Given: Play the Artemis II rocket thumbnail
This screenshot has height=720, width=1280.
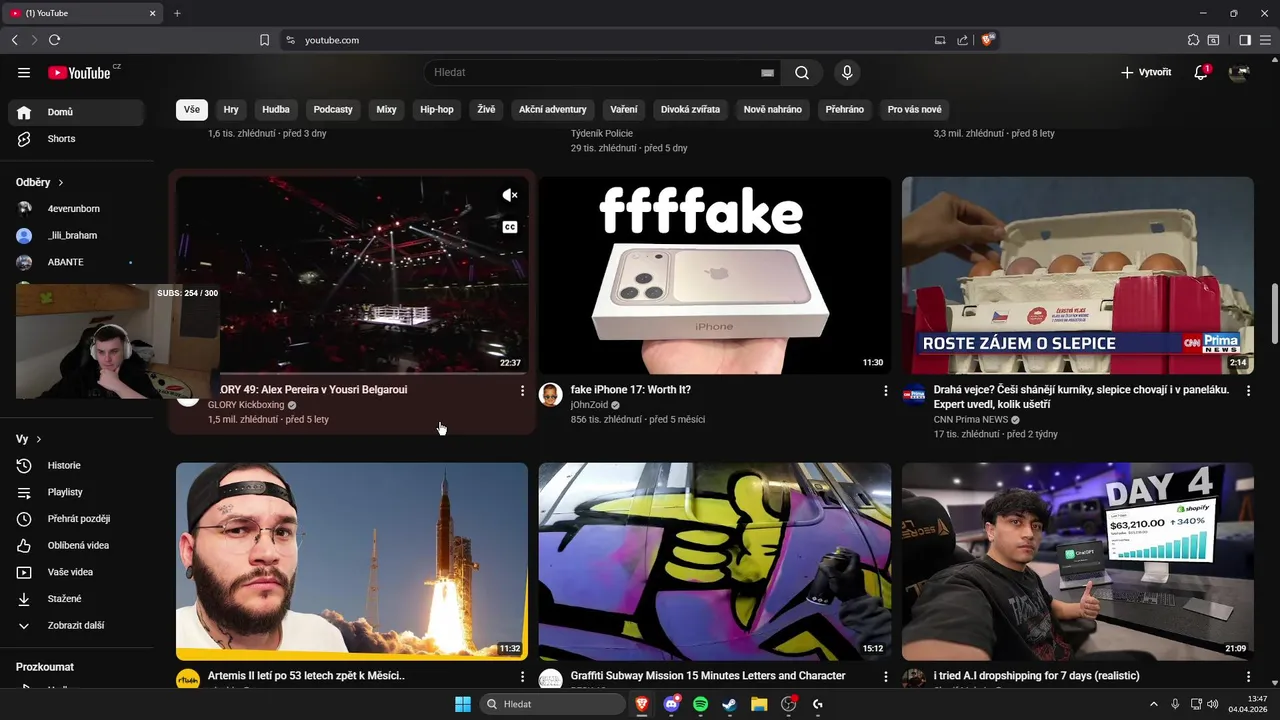Looking at the screenshot, I should 352,561.
